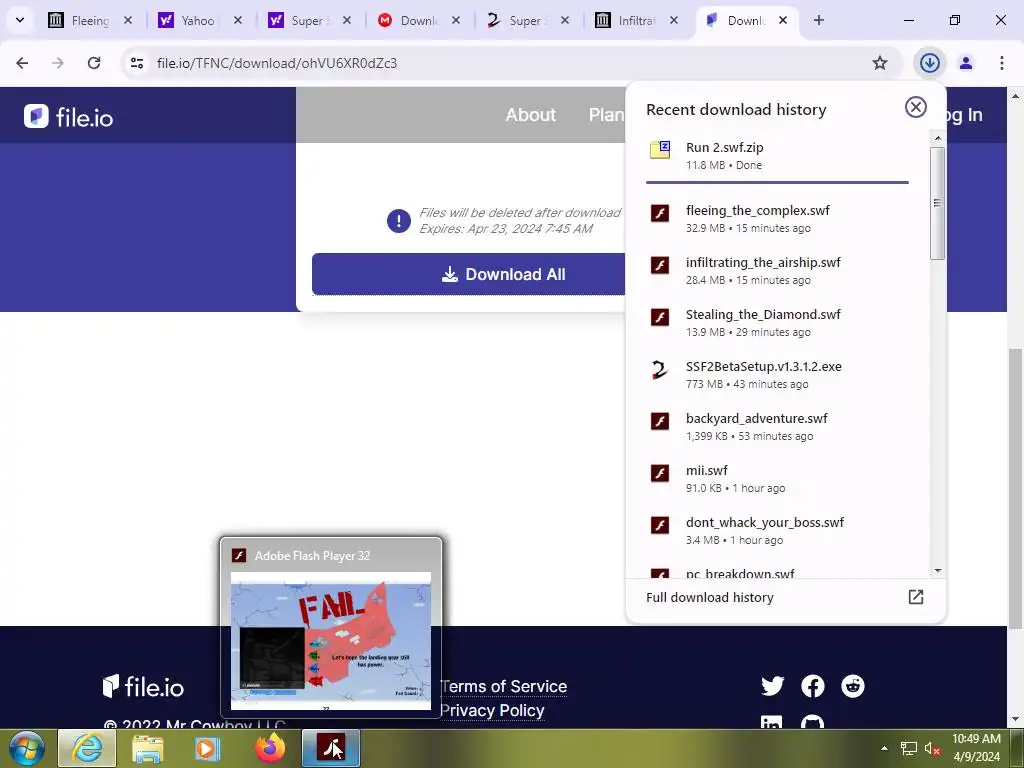Switch to the Super Smash Flash tab
This screenshot has width=1024, height=768.
point(526,21)
